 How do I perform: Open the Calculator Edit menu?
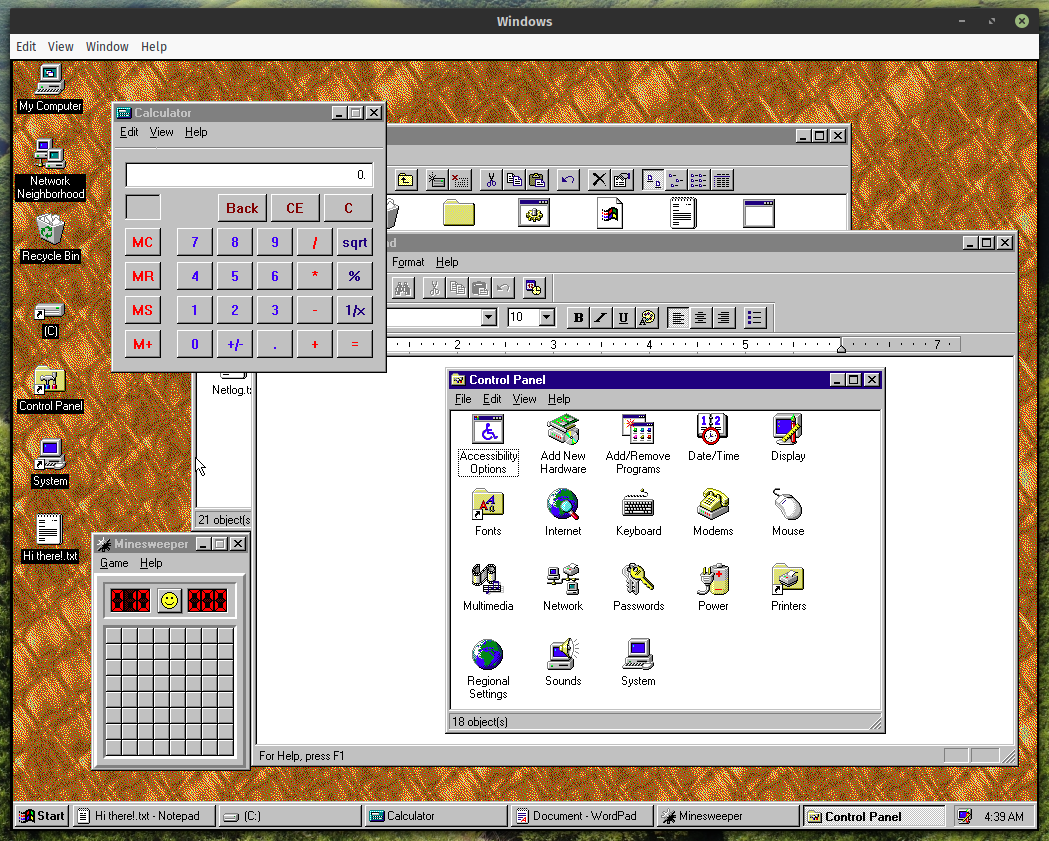pos(129,132)
